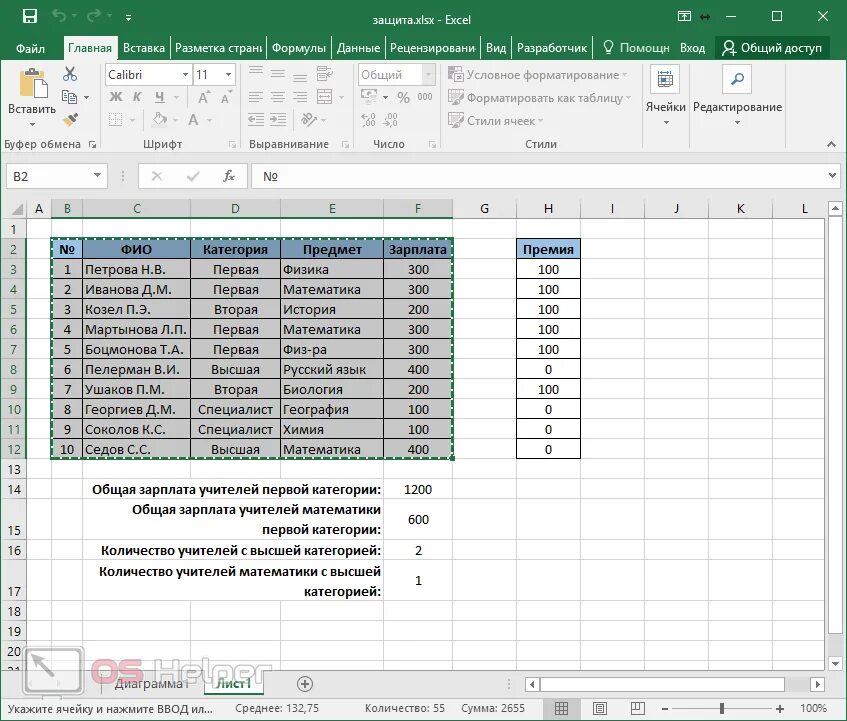The image size is (847, 721).
Task: Align text to the top icon
Action: 256,72
